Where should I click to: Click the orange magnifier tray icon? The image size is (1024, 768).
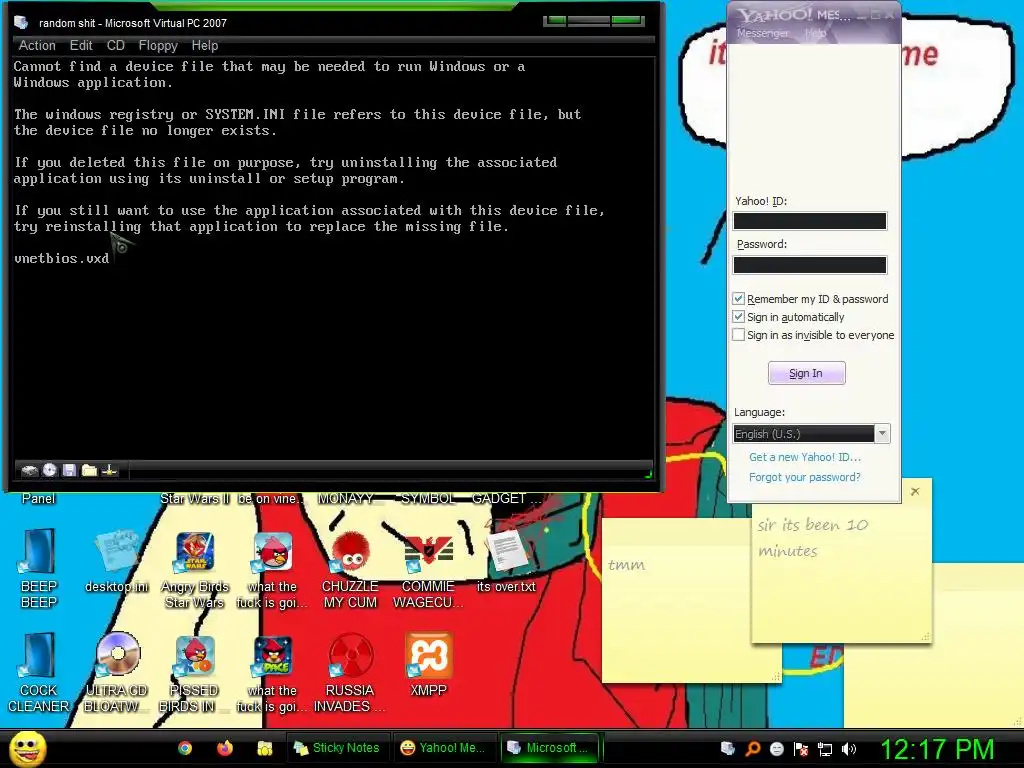click(752, 749)
